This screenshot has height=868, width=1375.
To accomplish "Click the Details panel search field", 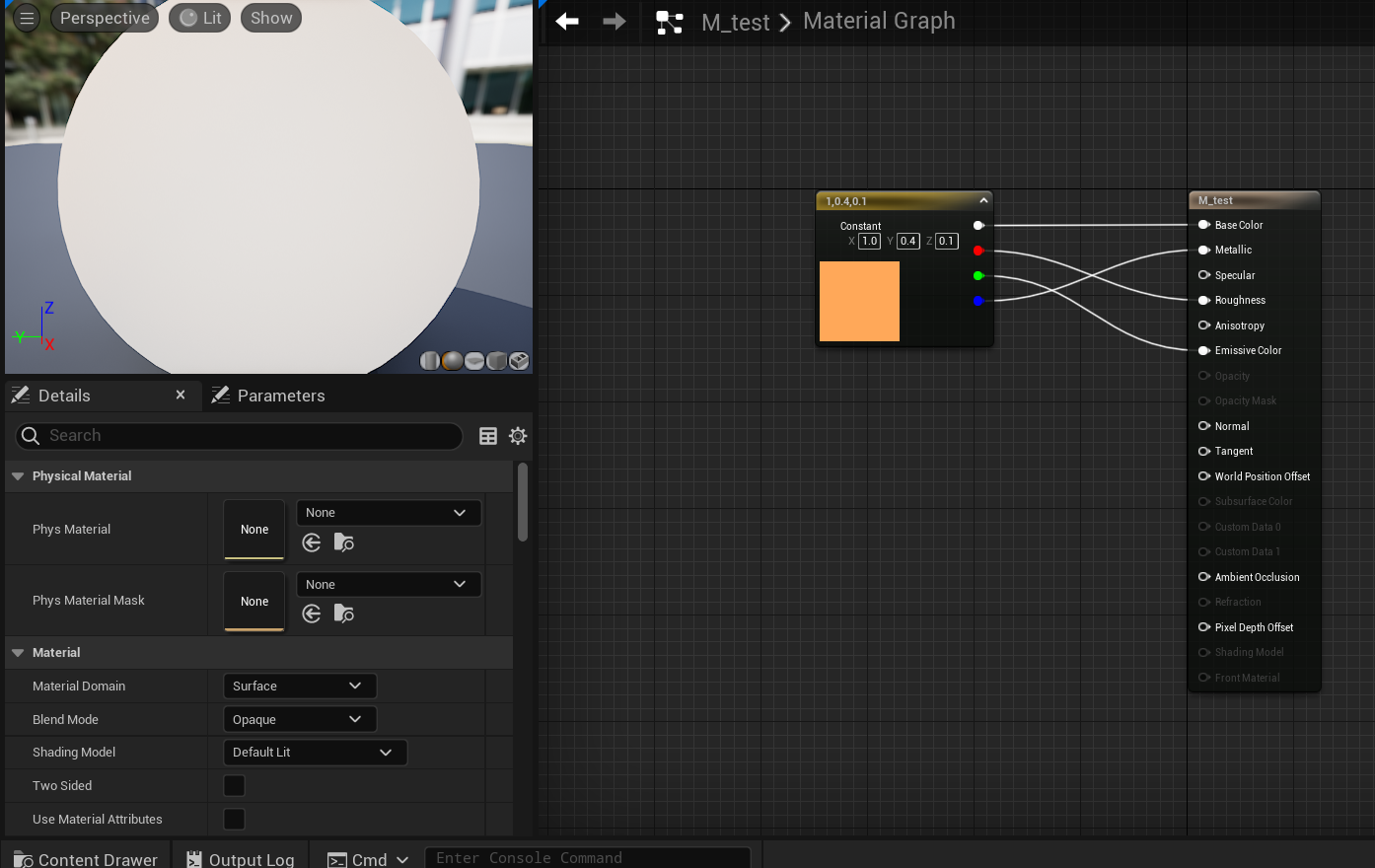I will pyautogui.click(x=239, y=436).
